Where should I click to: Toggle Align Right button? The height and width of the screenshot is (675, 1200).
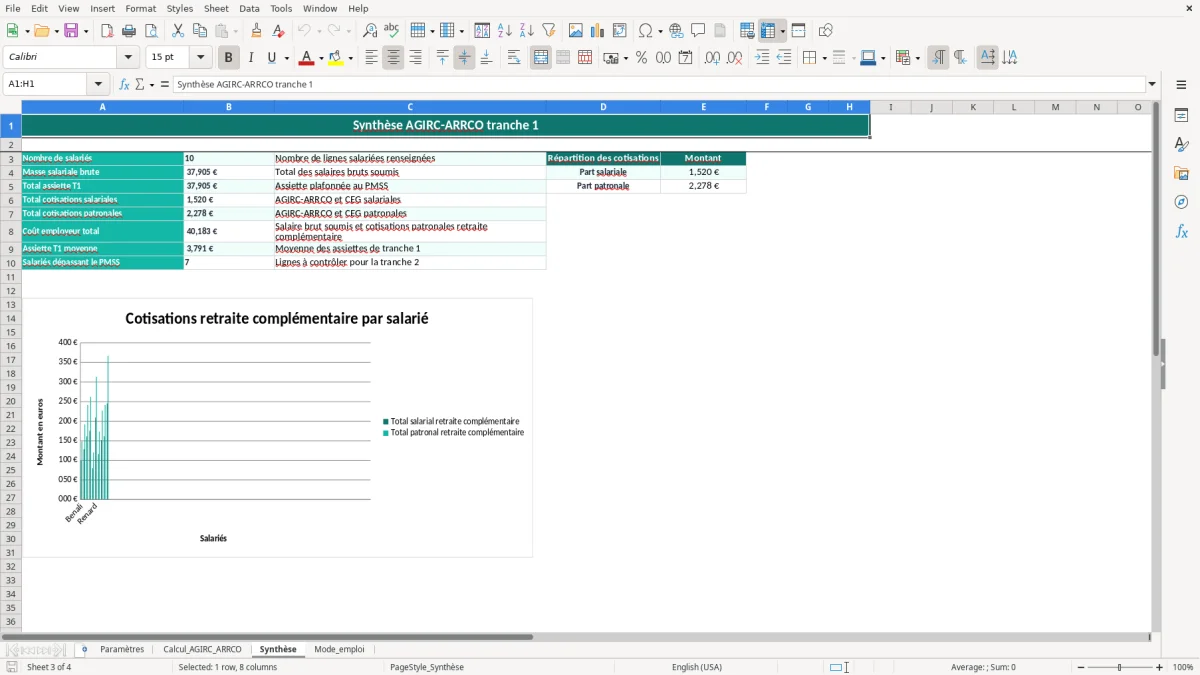coord(416,58)
